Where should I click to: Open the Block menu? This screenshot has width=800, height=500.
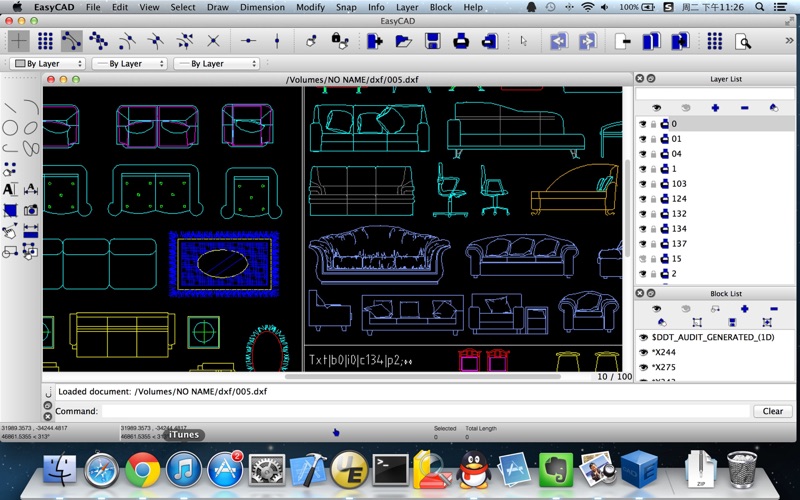coord(441,7)
